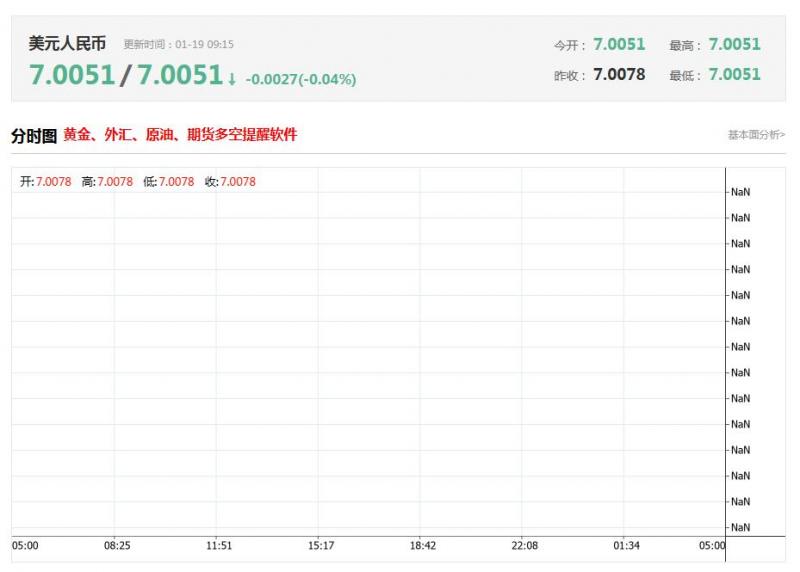Click the 11:51 time axis marker
Image resolution: width=800 pixels, height=572 pixels.
coord(219,546)
